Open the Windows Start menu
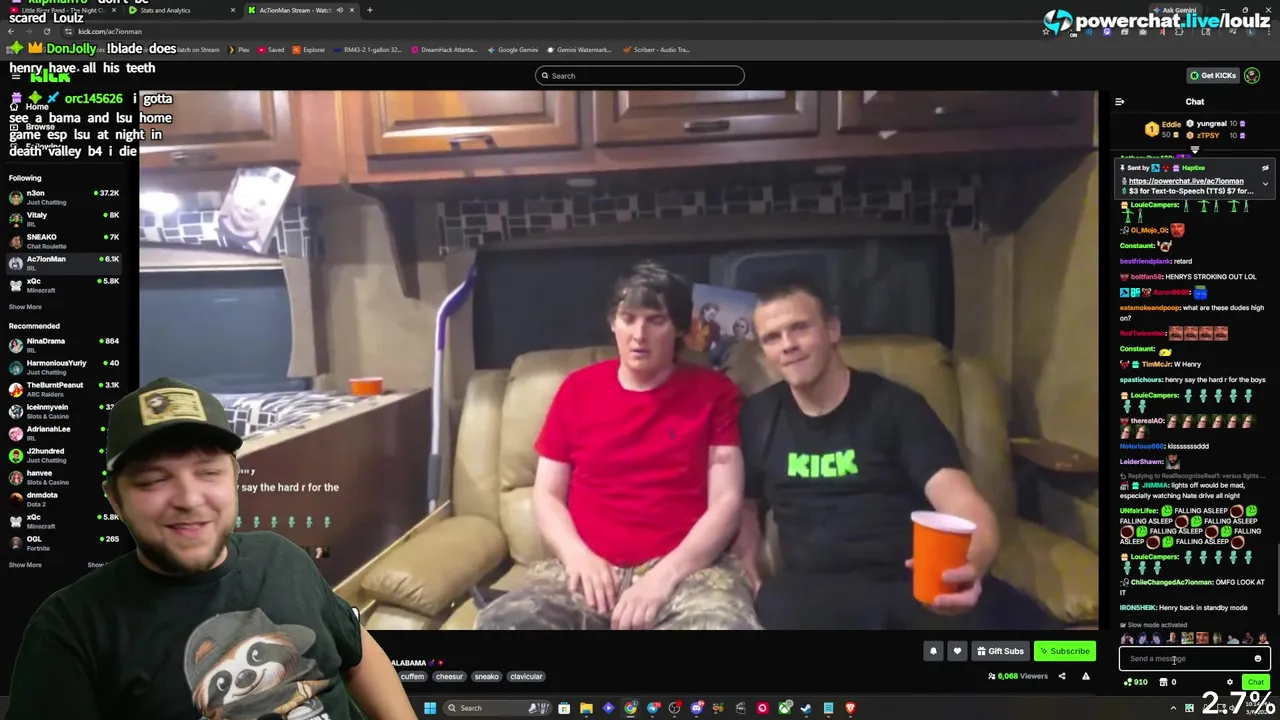Viewport: 1280px width, 720px height. click(x=430, y=708)
